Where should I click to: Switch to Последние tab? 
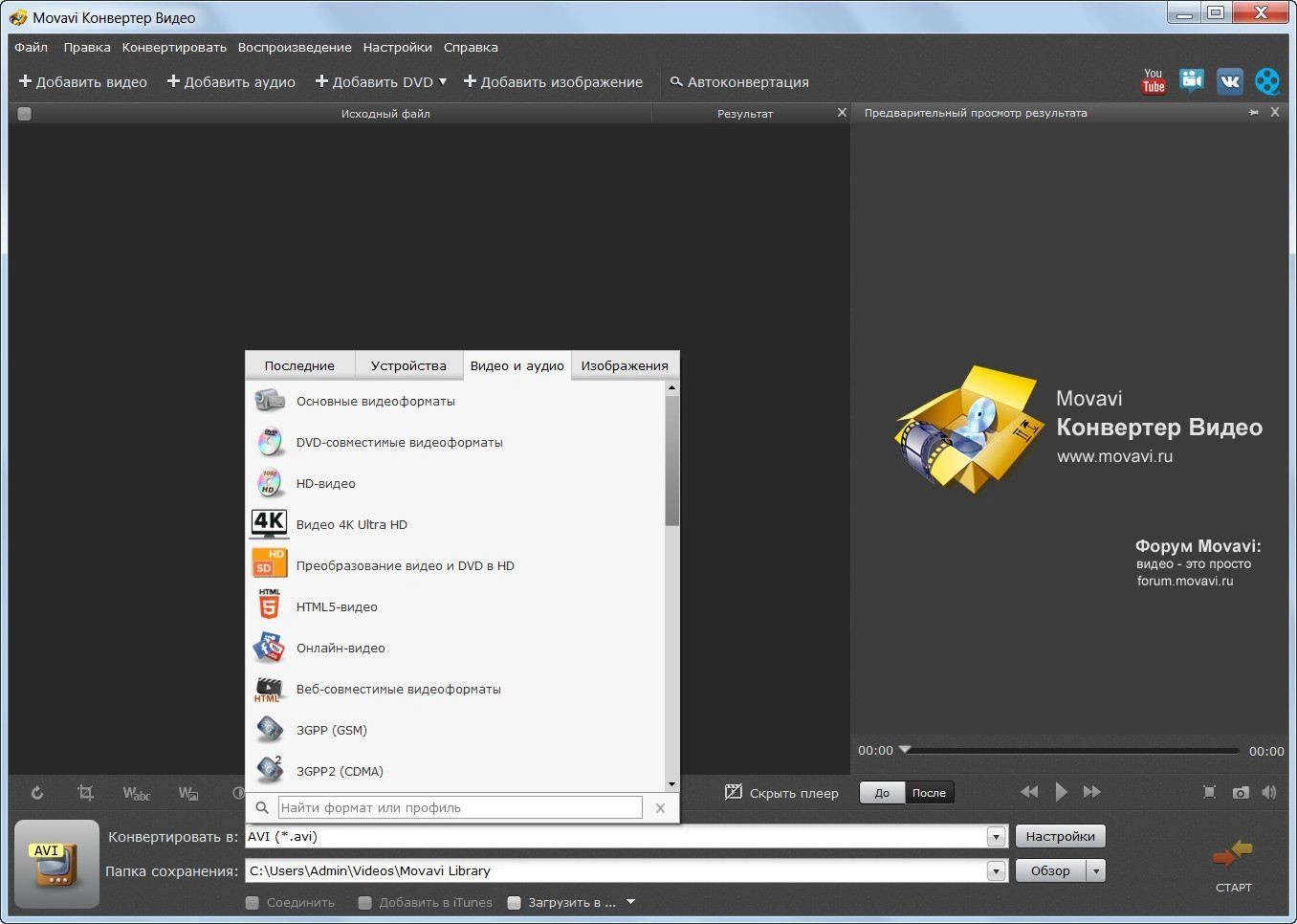[299, 365]
